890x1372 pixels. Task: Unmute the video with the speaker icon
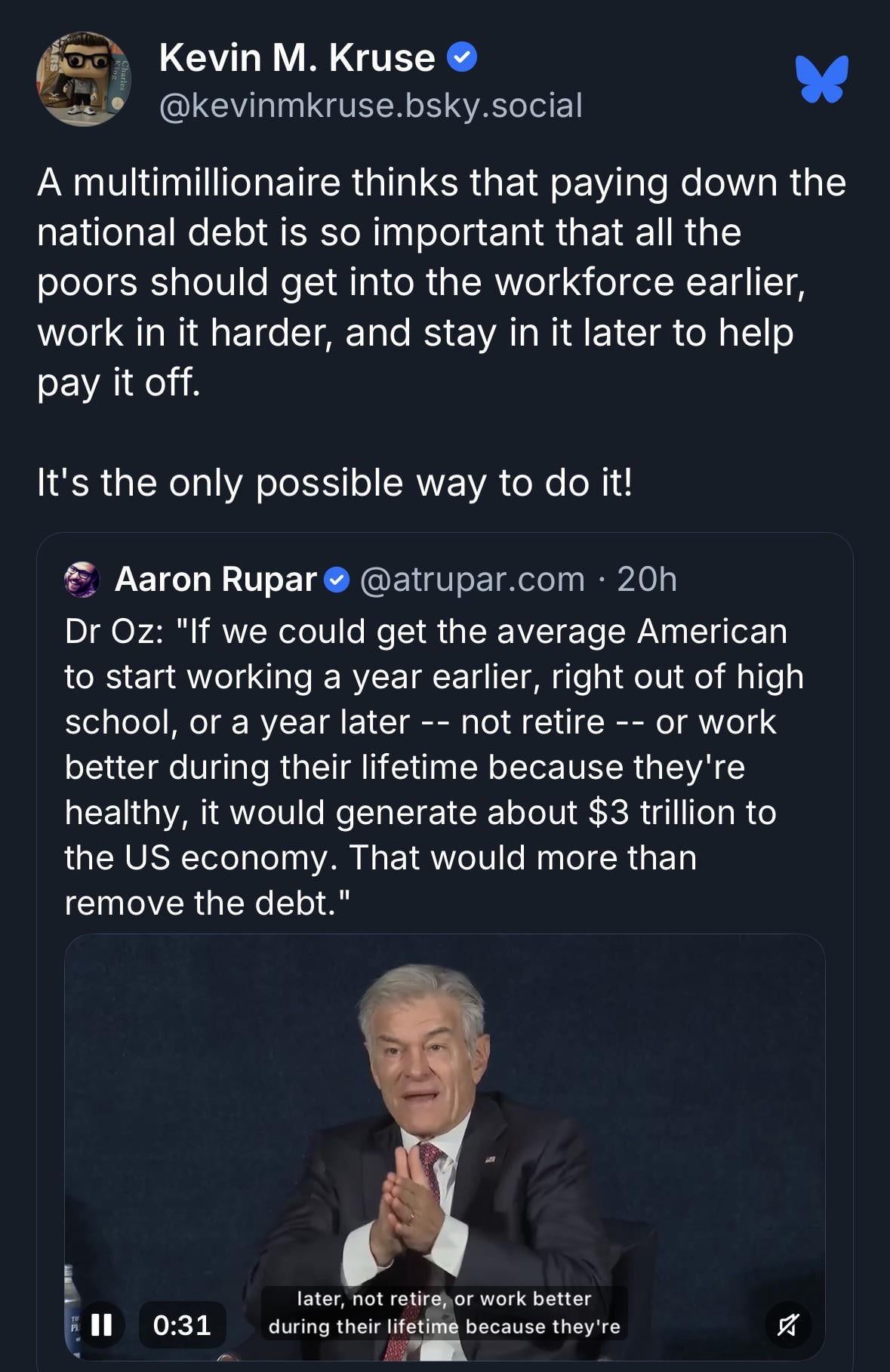point(787,1325)
